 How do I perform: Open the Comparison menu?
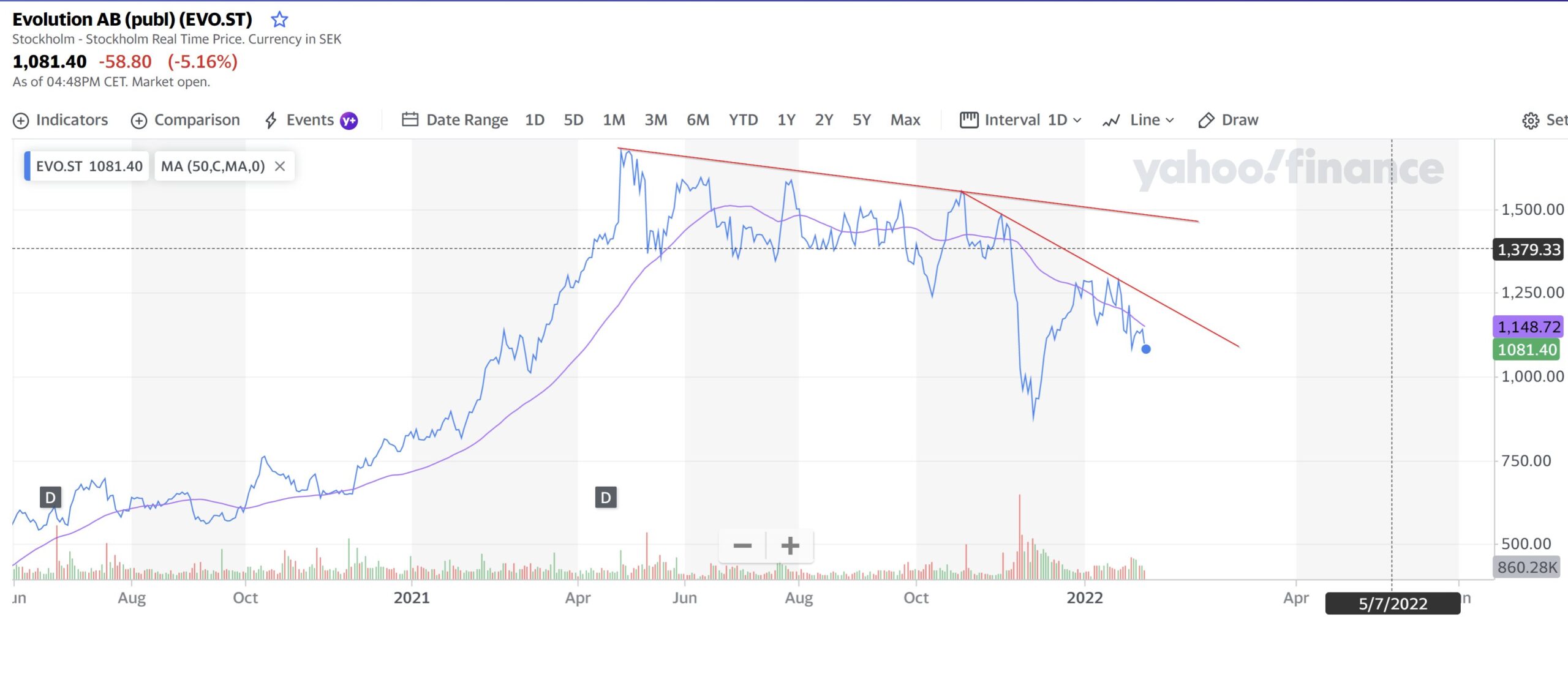[x=186, y=120]
